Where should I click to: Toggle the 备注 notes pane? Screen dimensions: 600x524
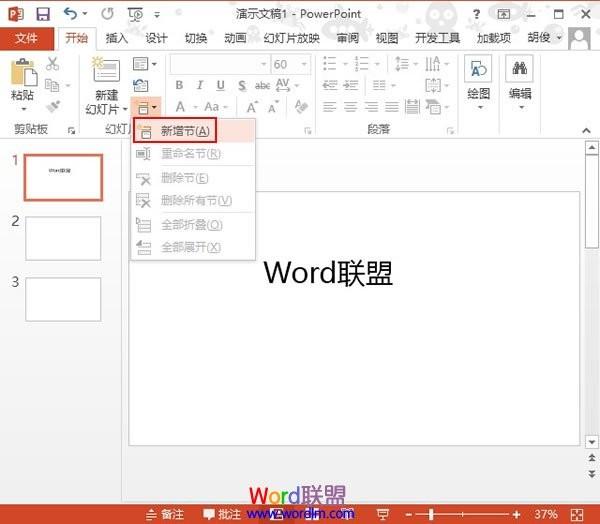[166, 514]
